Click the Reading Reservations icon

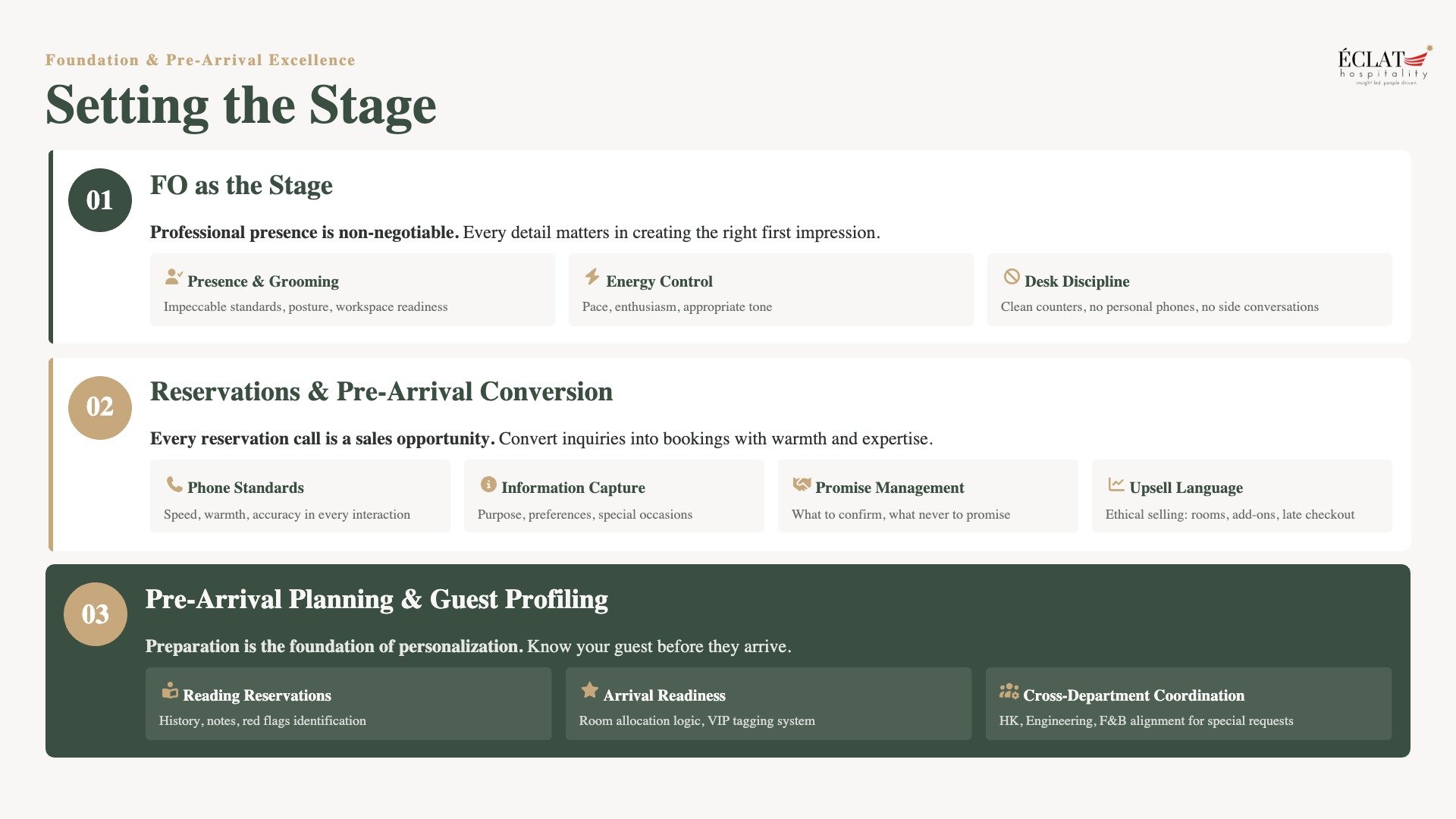tap(170, 691)
